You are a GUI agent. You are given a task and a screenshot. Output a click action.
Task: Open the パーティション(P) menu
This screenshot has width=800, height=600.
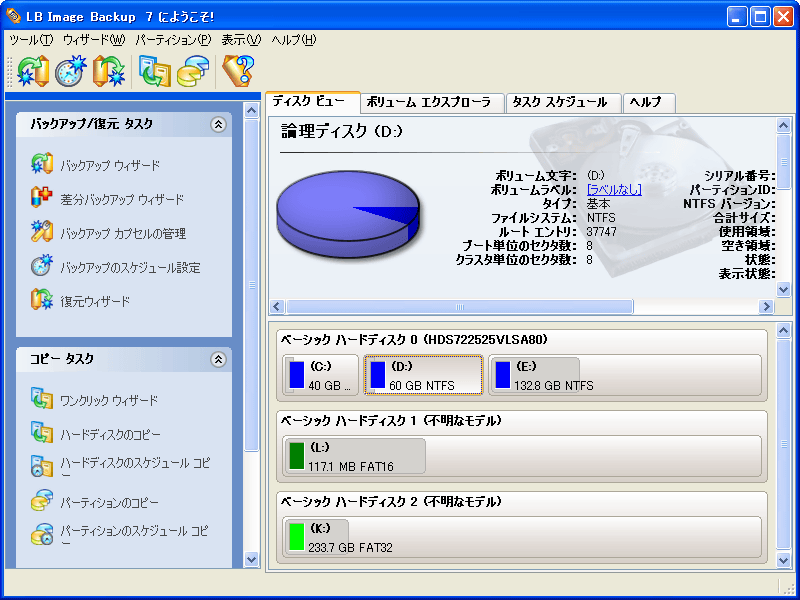pyautogui.click(x=173, y=40)
